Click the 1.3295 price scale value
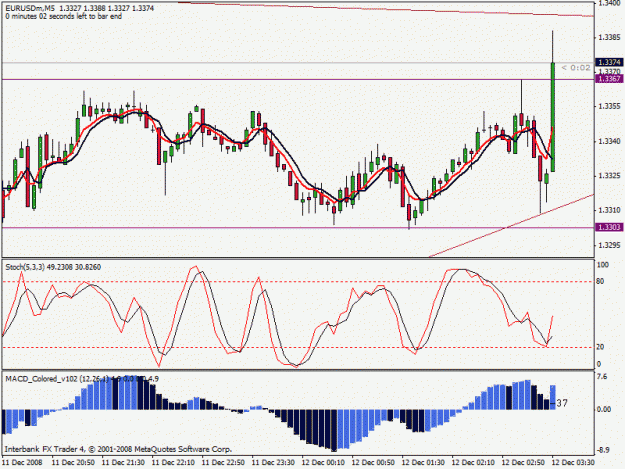 coord(609,245)
